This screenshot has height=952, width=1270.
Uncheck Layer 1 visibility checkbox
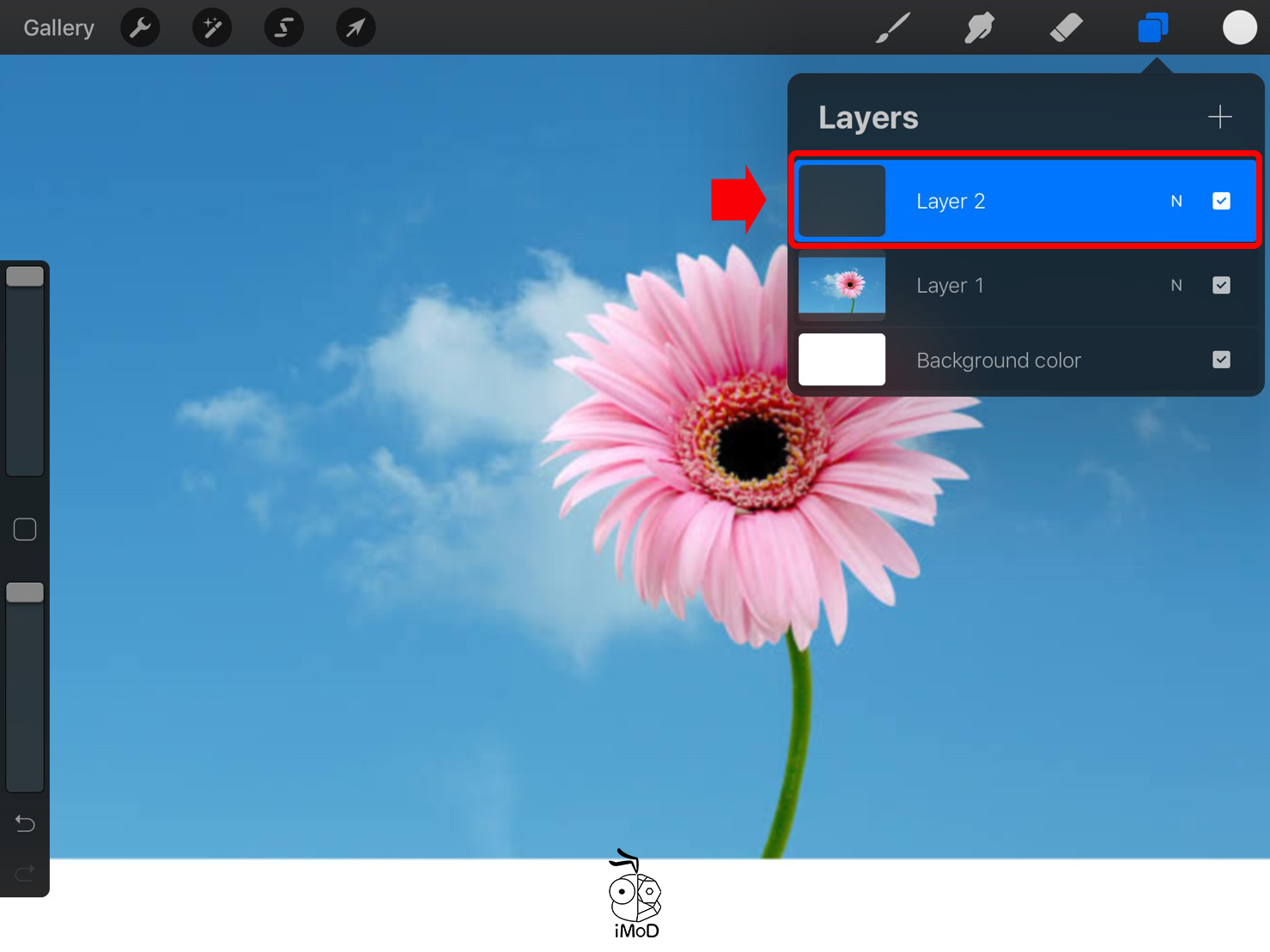click(x=1221, y=285)
